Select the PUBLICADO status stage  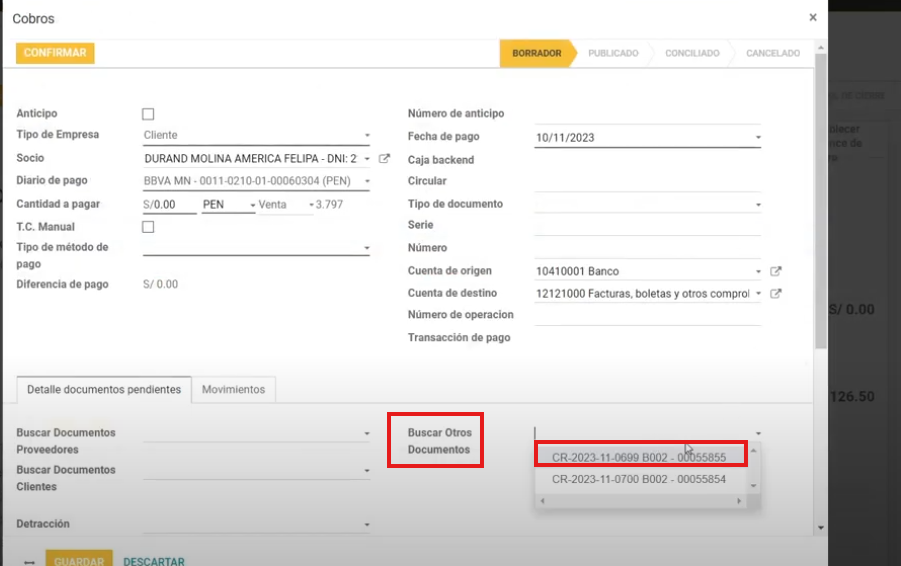tap(613, 53)
